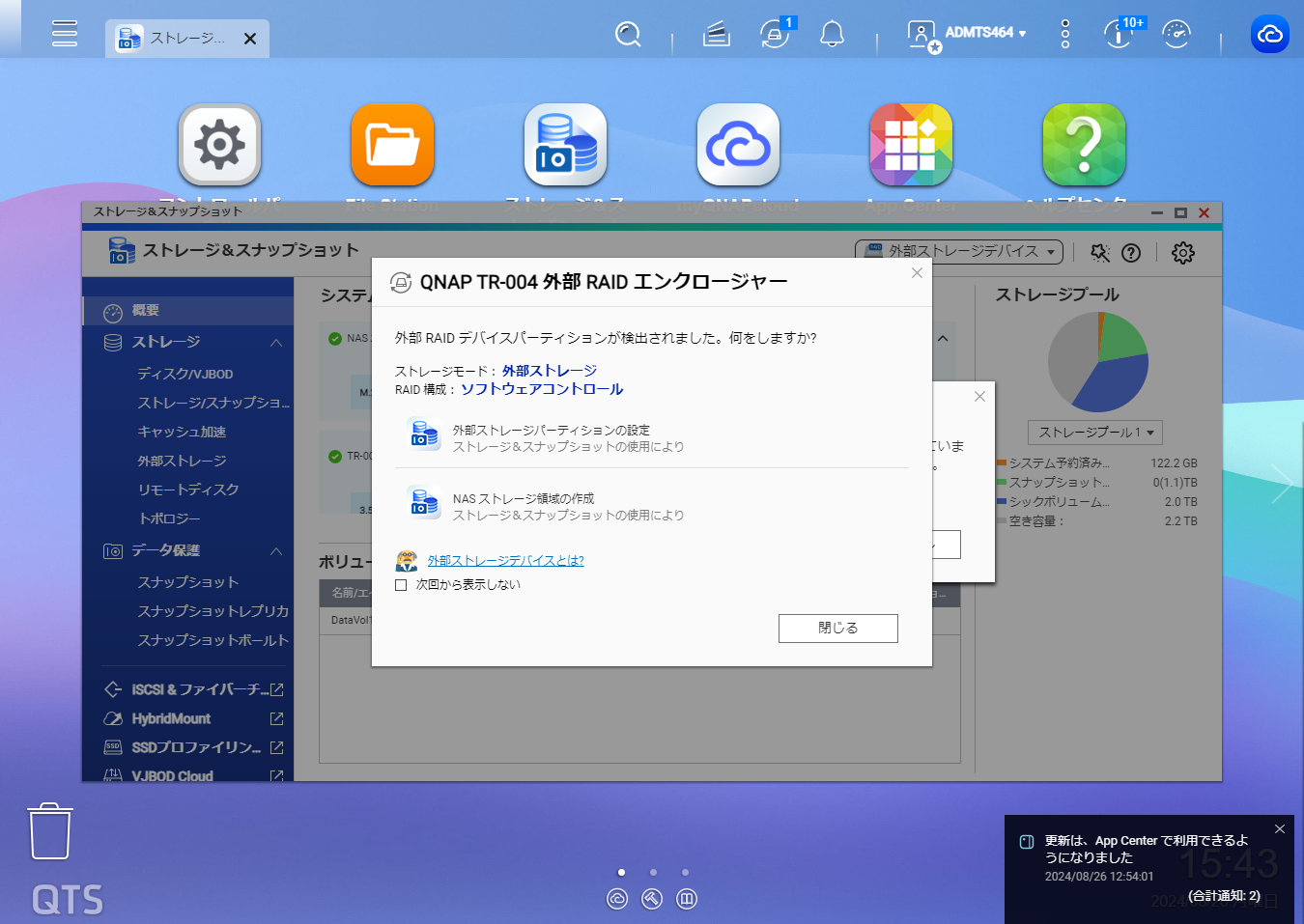This screenshot has height=924, width=1304.
Task: Select ストレージ/スナップショット in sidebar
Action: (213, 403)
